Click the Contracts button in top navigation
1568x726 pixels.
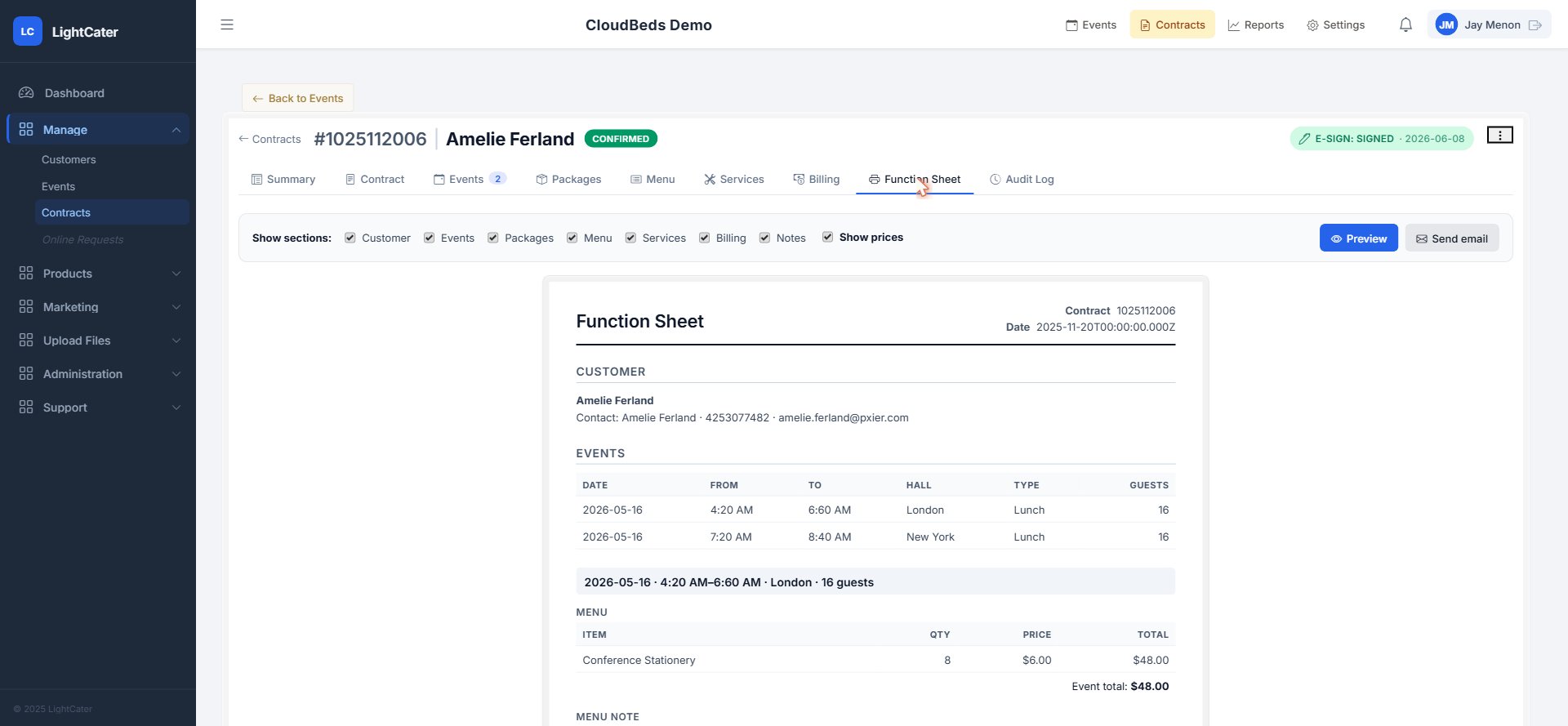[x=1172, y=24]
